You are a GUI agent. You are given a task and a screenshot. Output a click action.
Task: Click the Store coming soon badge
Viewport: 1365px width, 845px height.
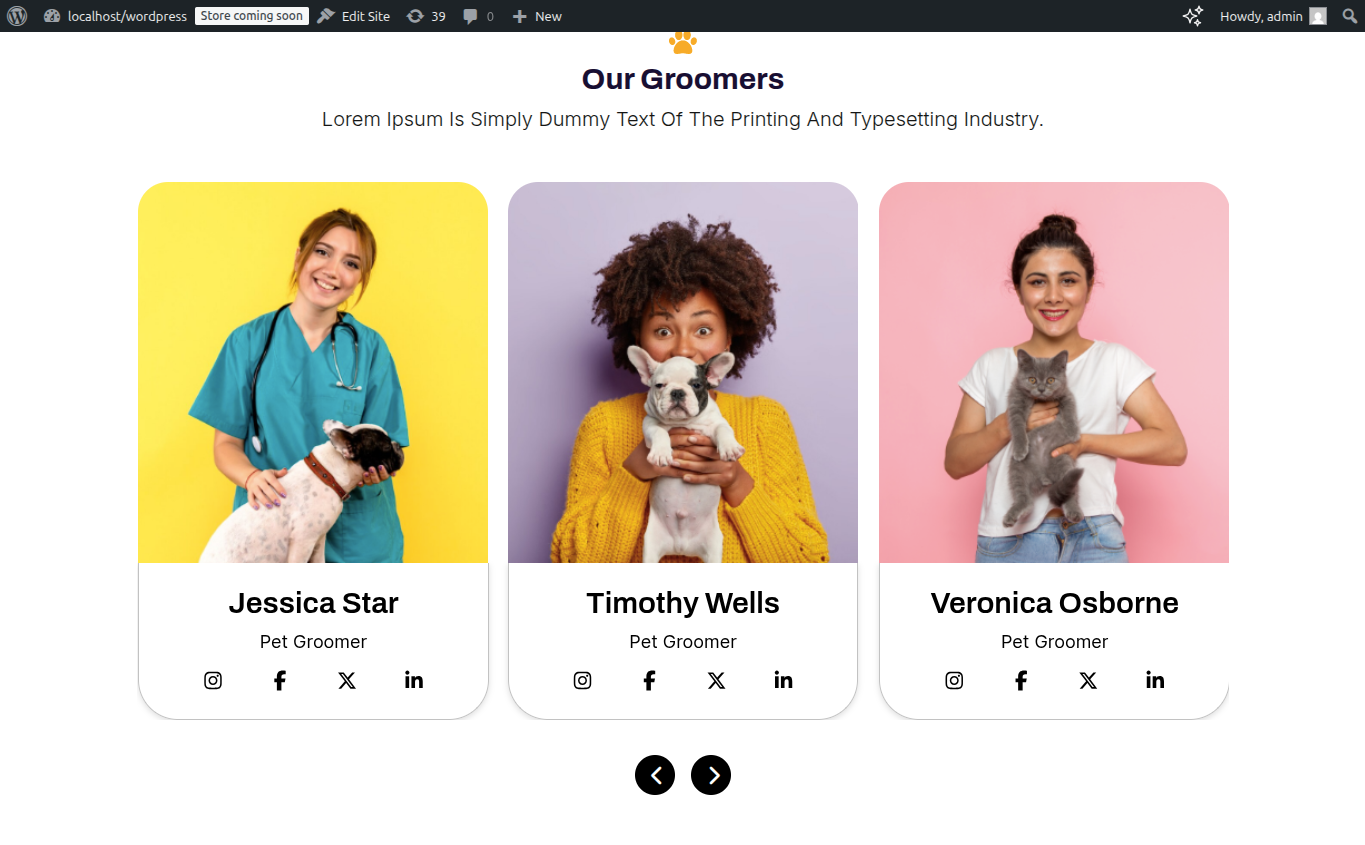click(x=252, y=16)
